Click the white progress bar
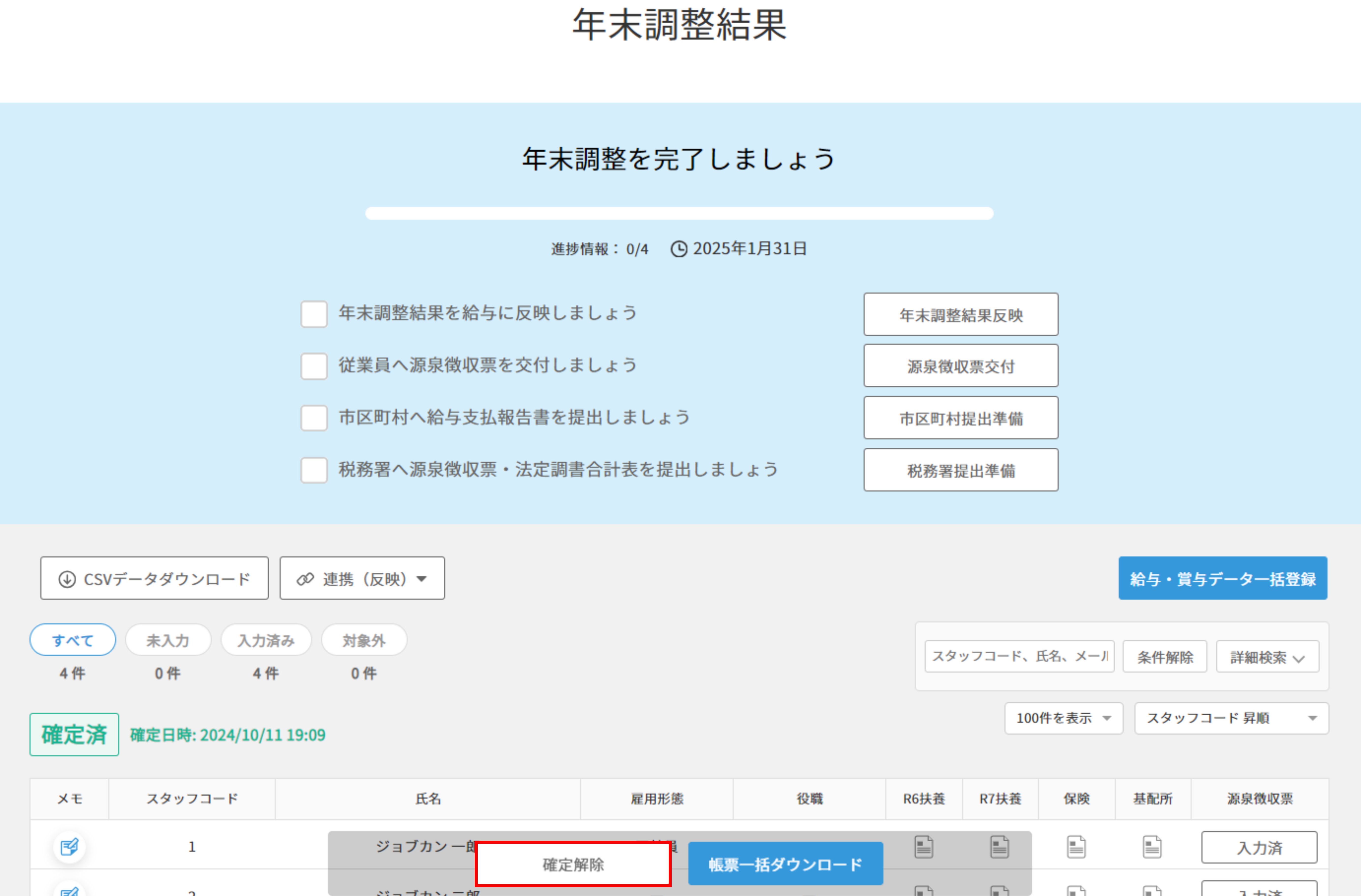 coord(679,213)
